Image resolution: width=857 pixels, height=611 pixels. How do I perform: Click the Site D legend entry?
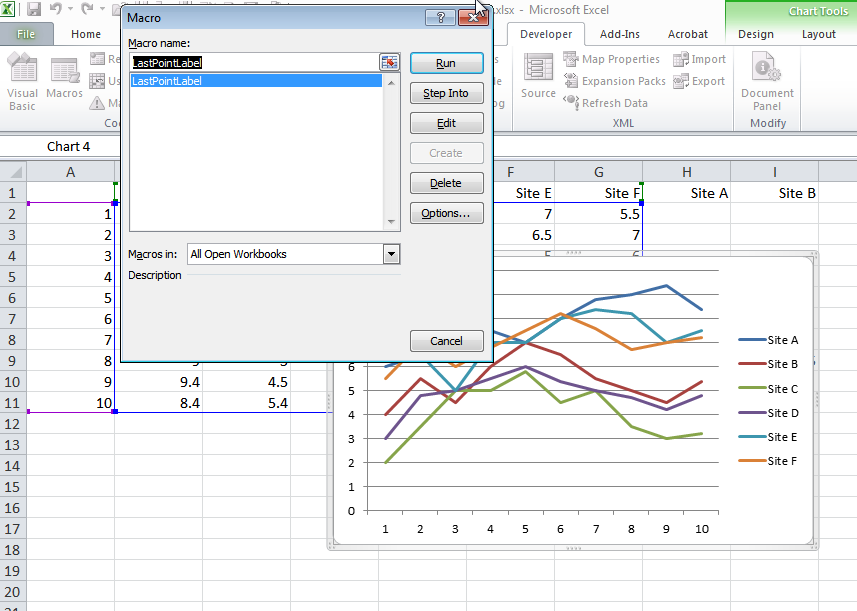(768, 413)
